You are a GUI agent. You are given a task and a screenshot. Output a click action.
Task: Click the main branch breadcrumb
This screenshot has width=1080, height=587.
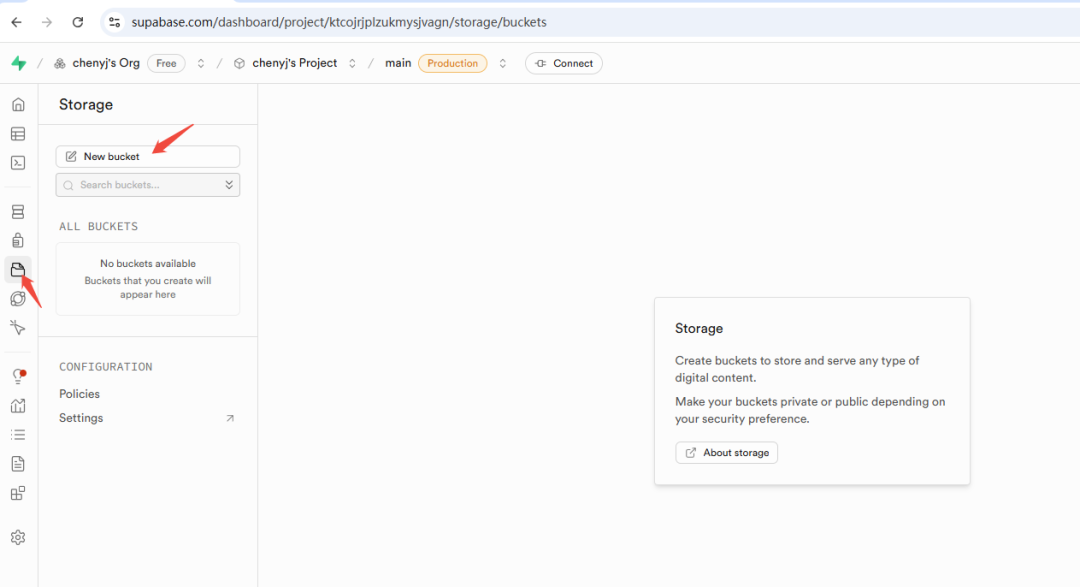click(398, 63)
